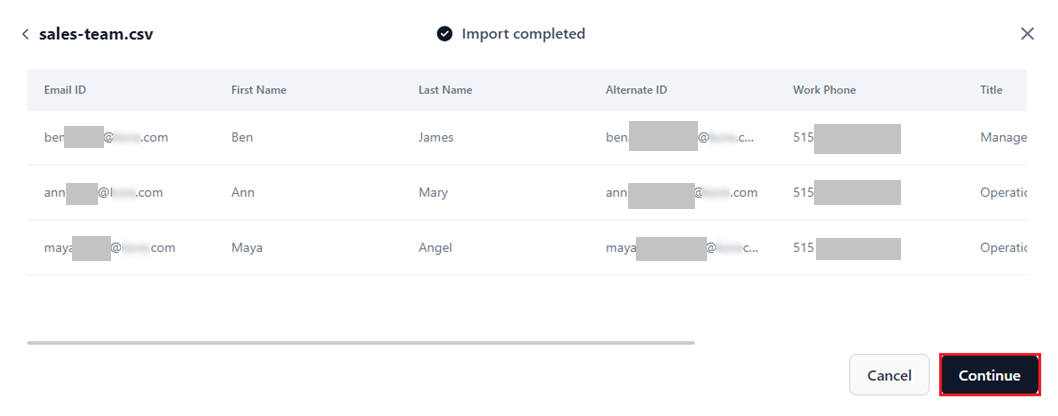The height and width of the screenshot is (416, 1058).
Task: Click the Work Phone column header
Action: pos(824,90)
